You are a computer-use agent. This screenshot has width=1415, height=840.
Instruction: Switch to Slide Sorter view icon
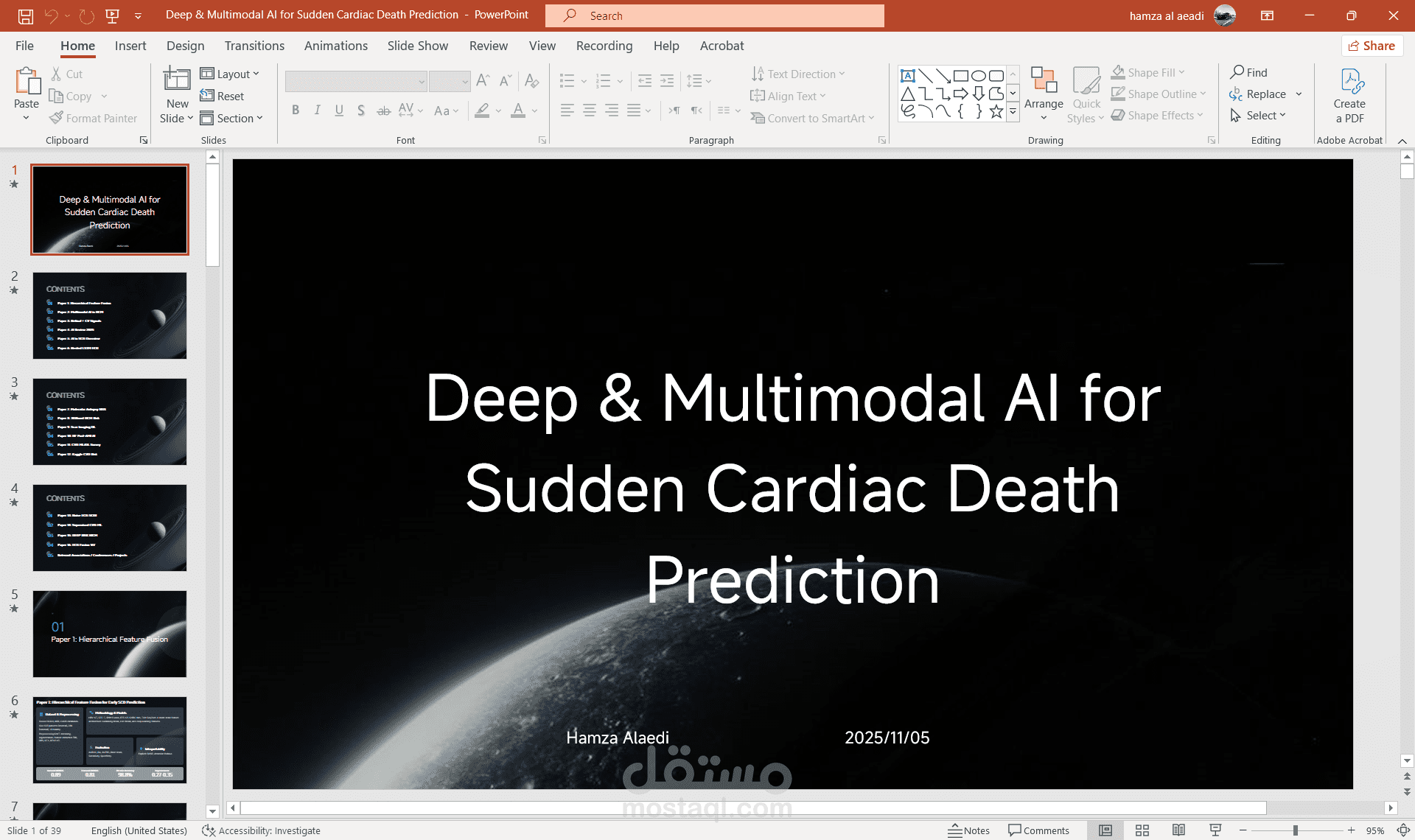point(1142,830)
